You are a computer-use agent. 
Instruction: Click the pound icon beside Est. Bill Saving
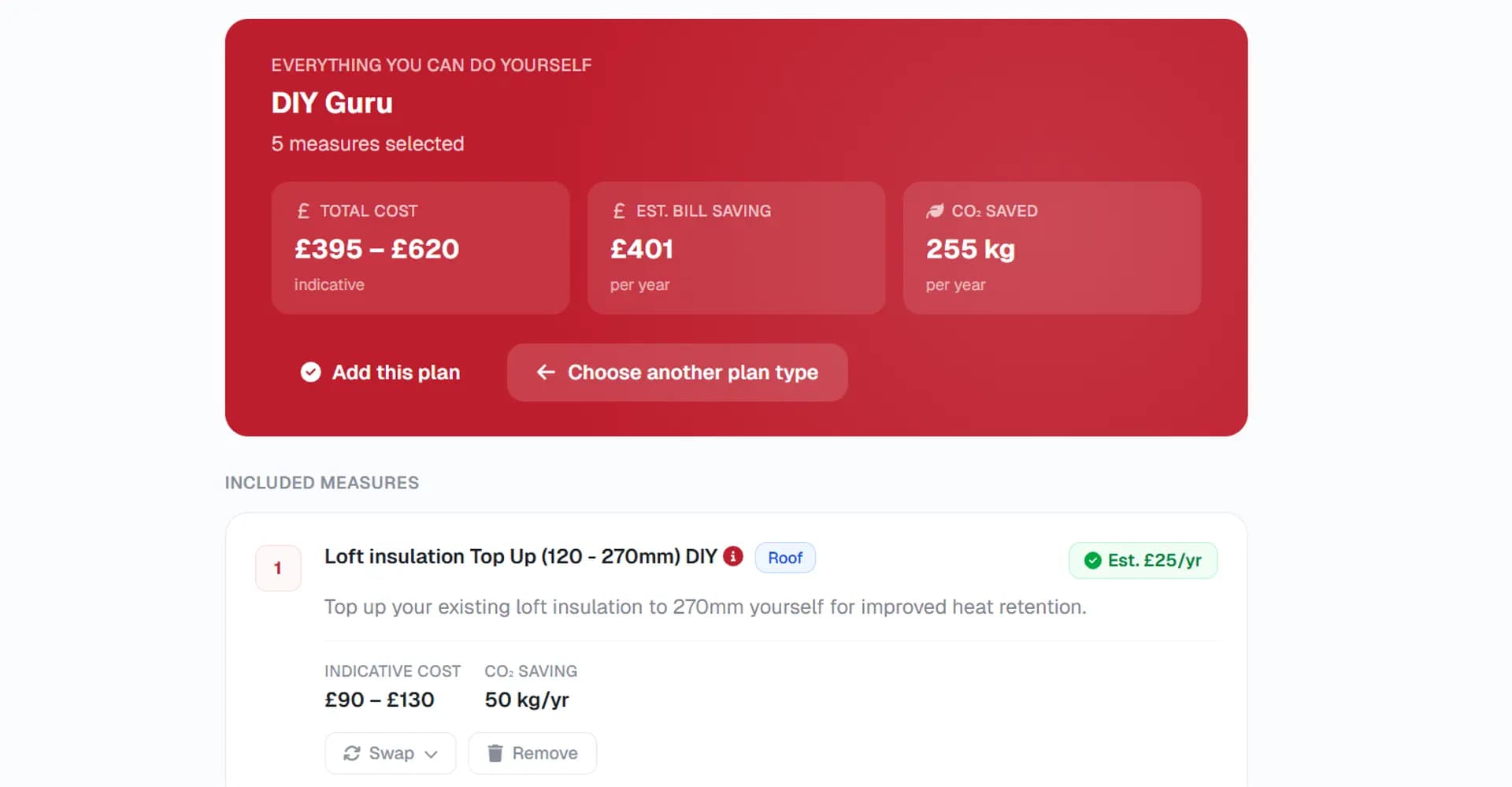(x=619, y=211)
